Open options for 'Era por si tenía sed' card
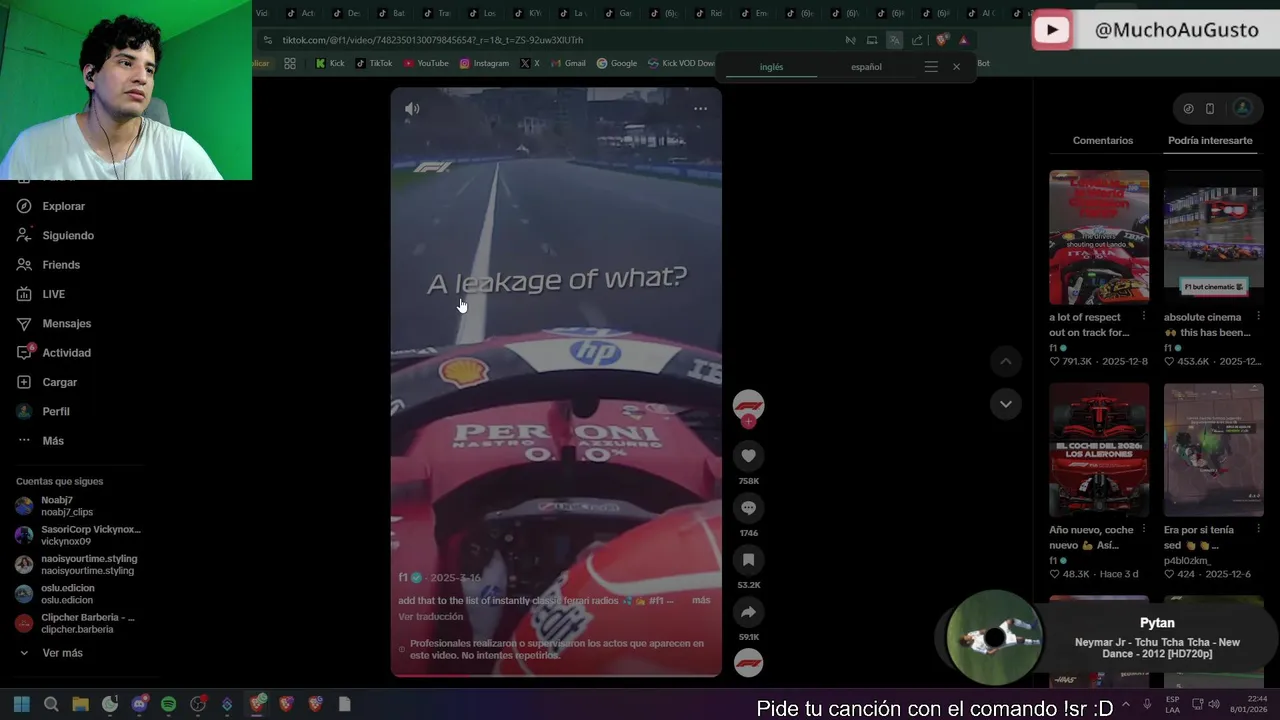The image size is (1280, 720). click(x=1258, y=530)
